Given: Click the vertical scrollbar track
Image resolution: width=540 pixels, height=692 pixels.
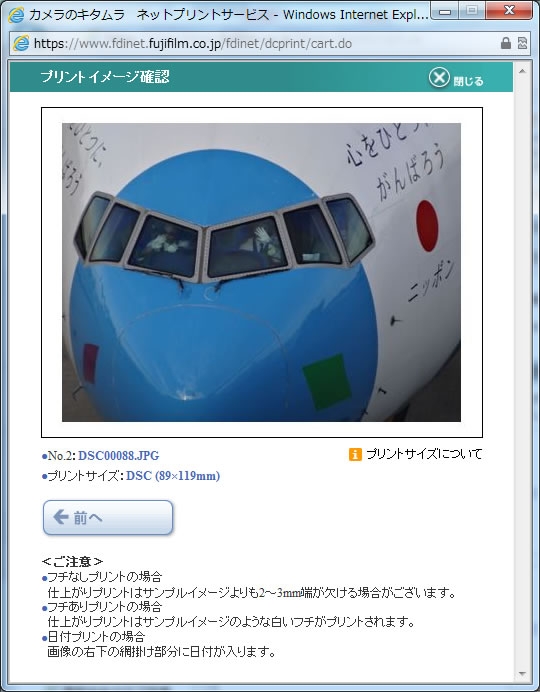Looking at the screenshot, I should [522, 372].
